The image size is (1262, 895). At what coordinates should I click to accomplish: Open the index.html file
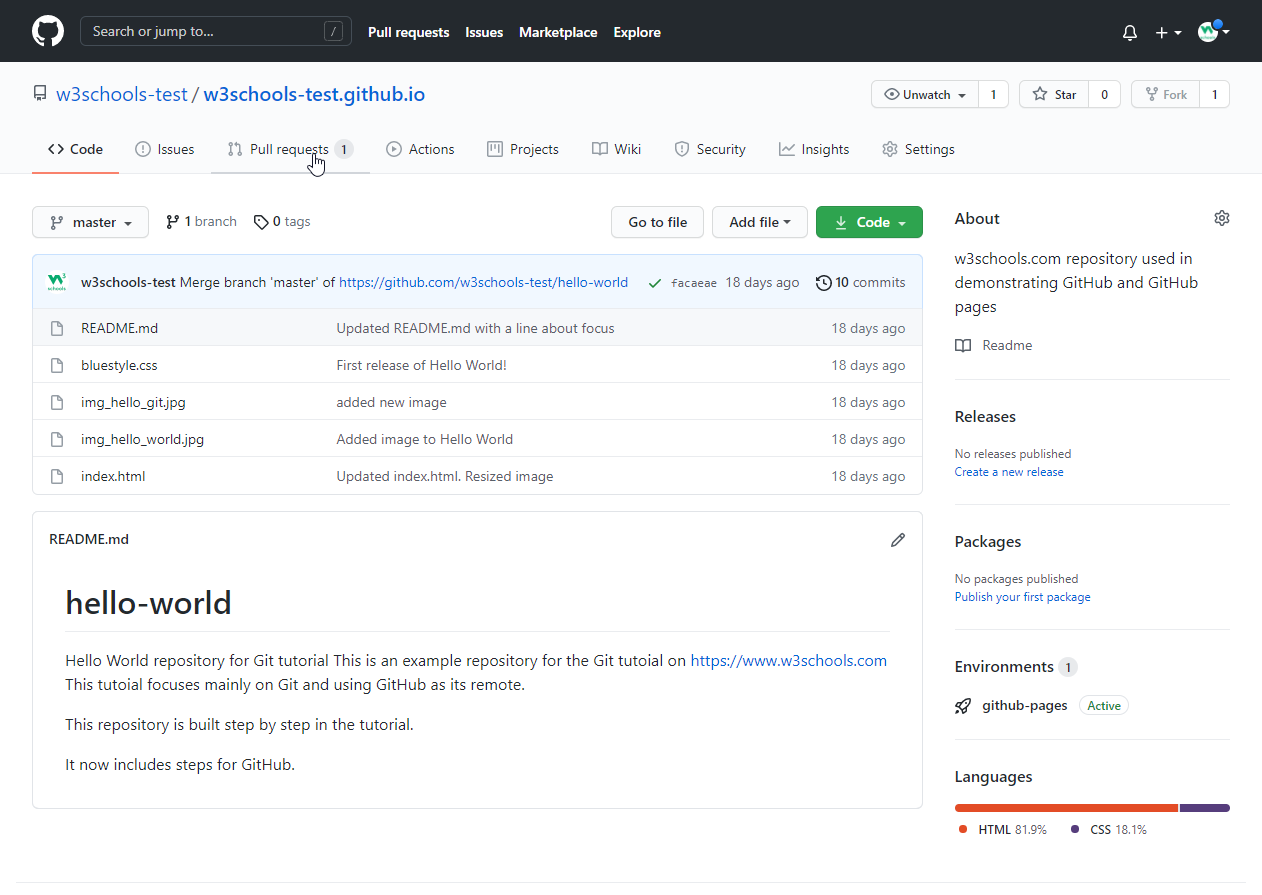click(x=113, y=476)
